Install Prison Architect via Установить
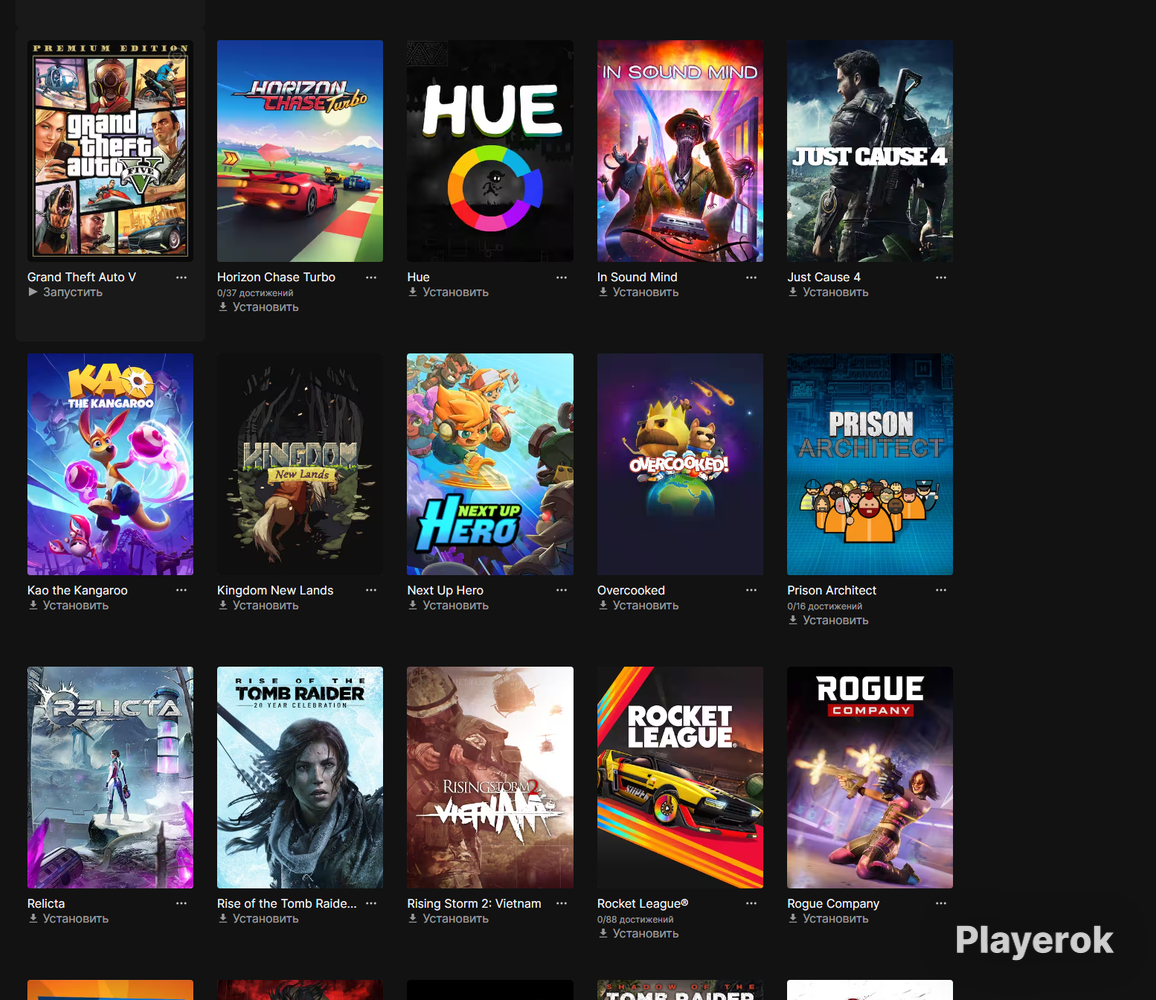1156x1000 pixels. tap(828, 621)
